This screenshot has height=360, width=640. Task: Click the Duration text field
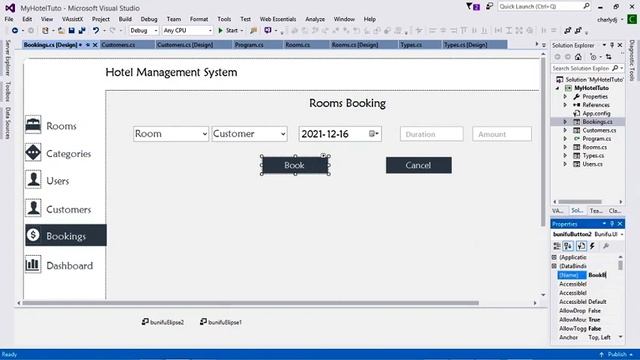[431, 134]
